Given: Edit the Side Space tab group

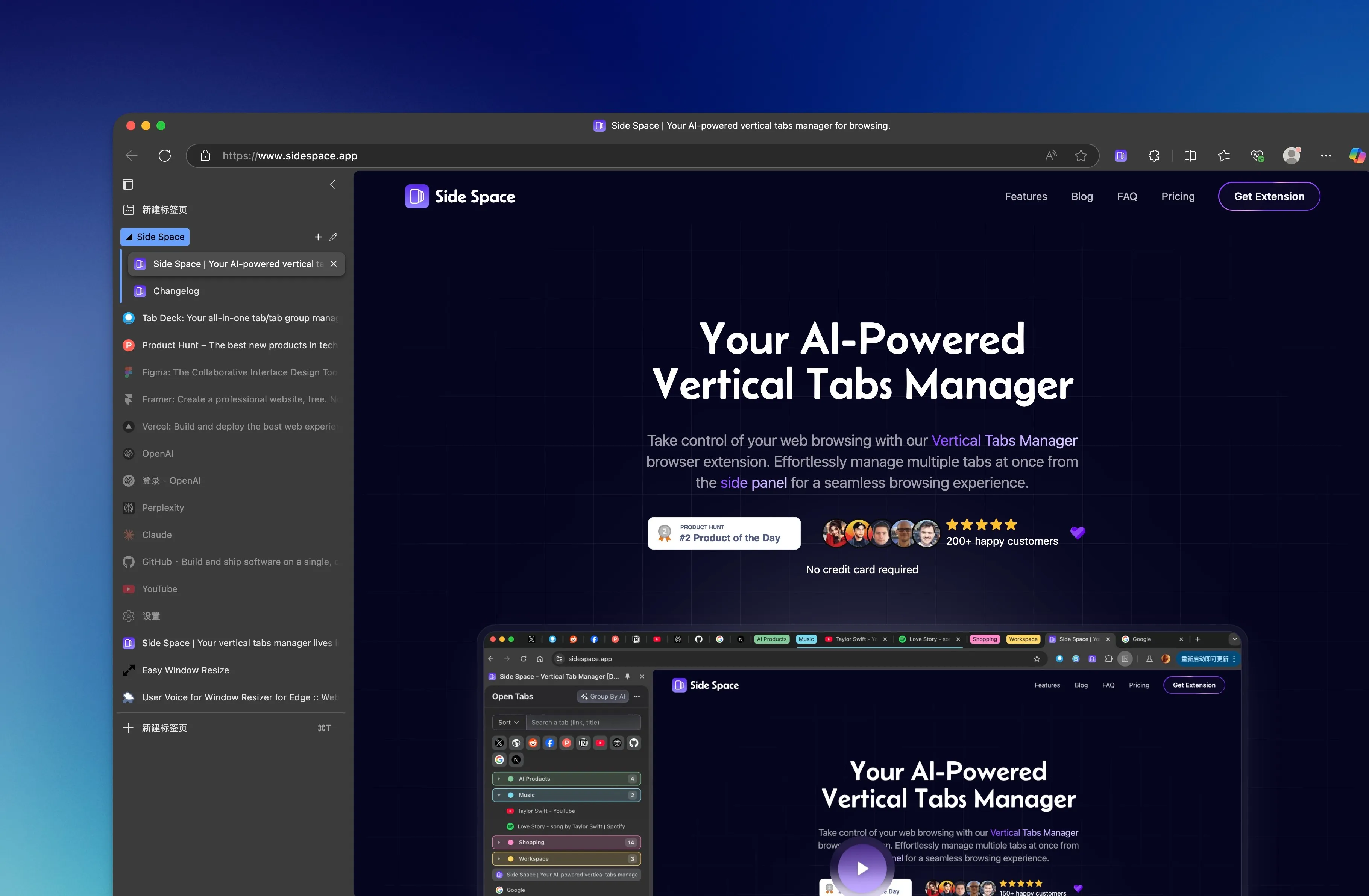Looking at the screenshot, I should [333, 237].
